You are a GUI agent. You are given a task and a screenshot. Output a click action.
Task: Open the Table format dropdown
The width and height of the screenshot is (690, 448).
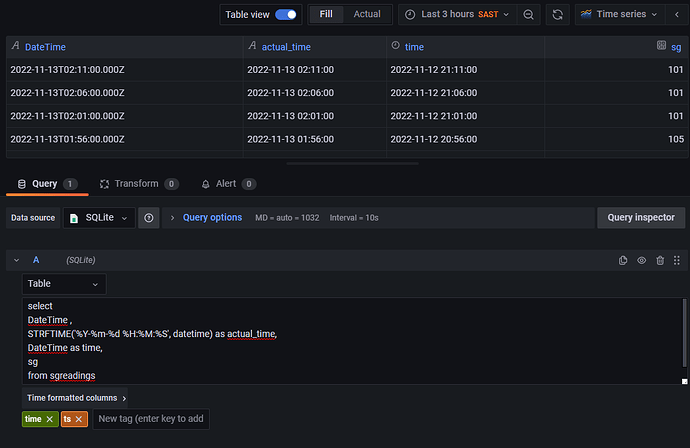coord(64,284)
